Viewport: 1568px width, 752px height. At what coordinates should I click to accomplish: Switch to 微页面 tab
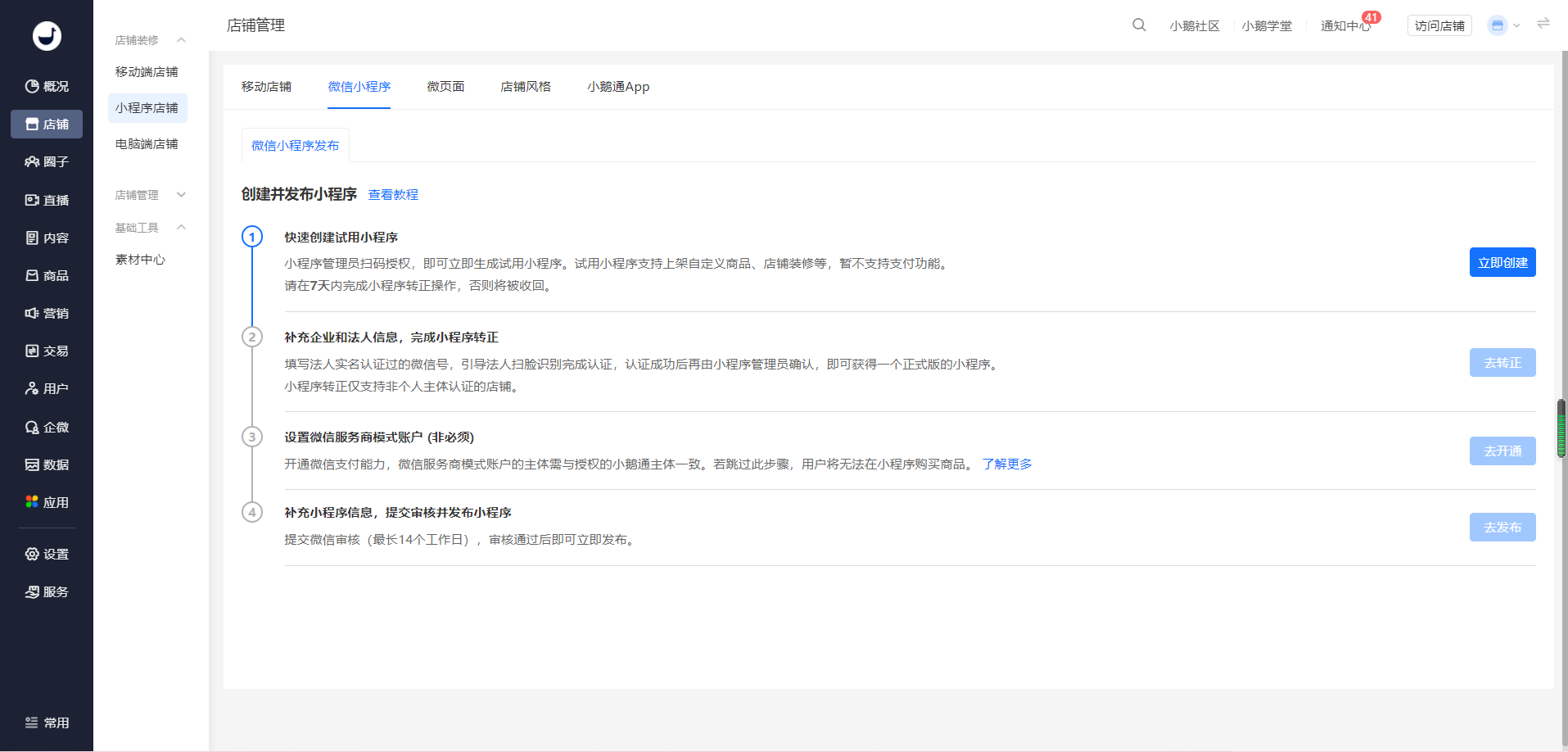click(x=445, y=87)
